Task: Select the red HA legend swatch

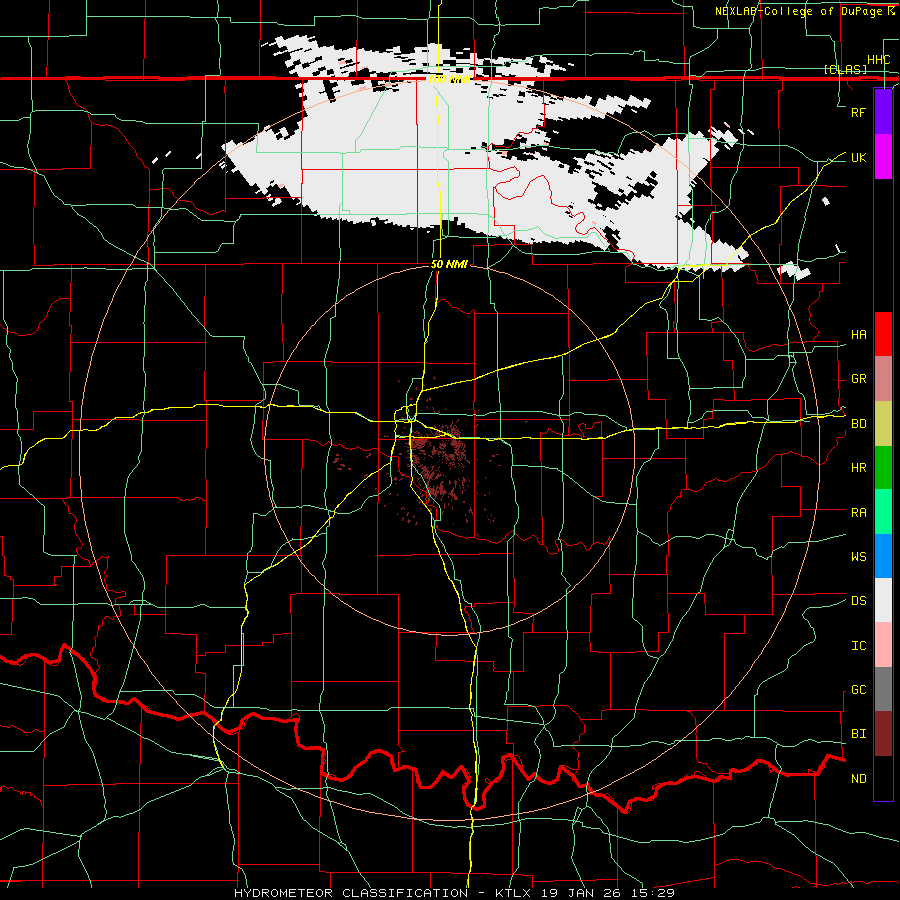Action: tap(883, 334)
